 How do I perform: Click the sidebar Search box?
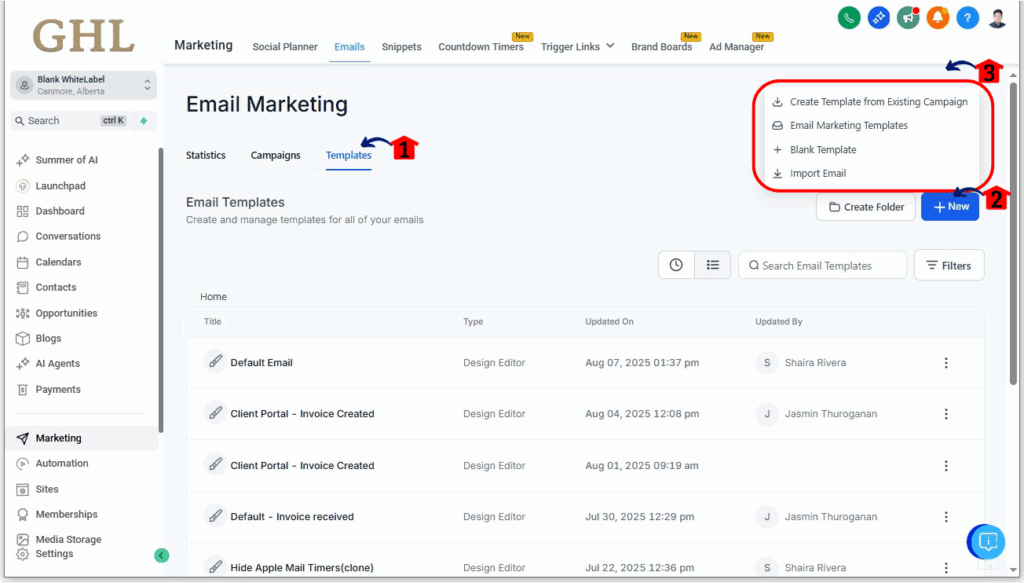tap(69, 121)
